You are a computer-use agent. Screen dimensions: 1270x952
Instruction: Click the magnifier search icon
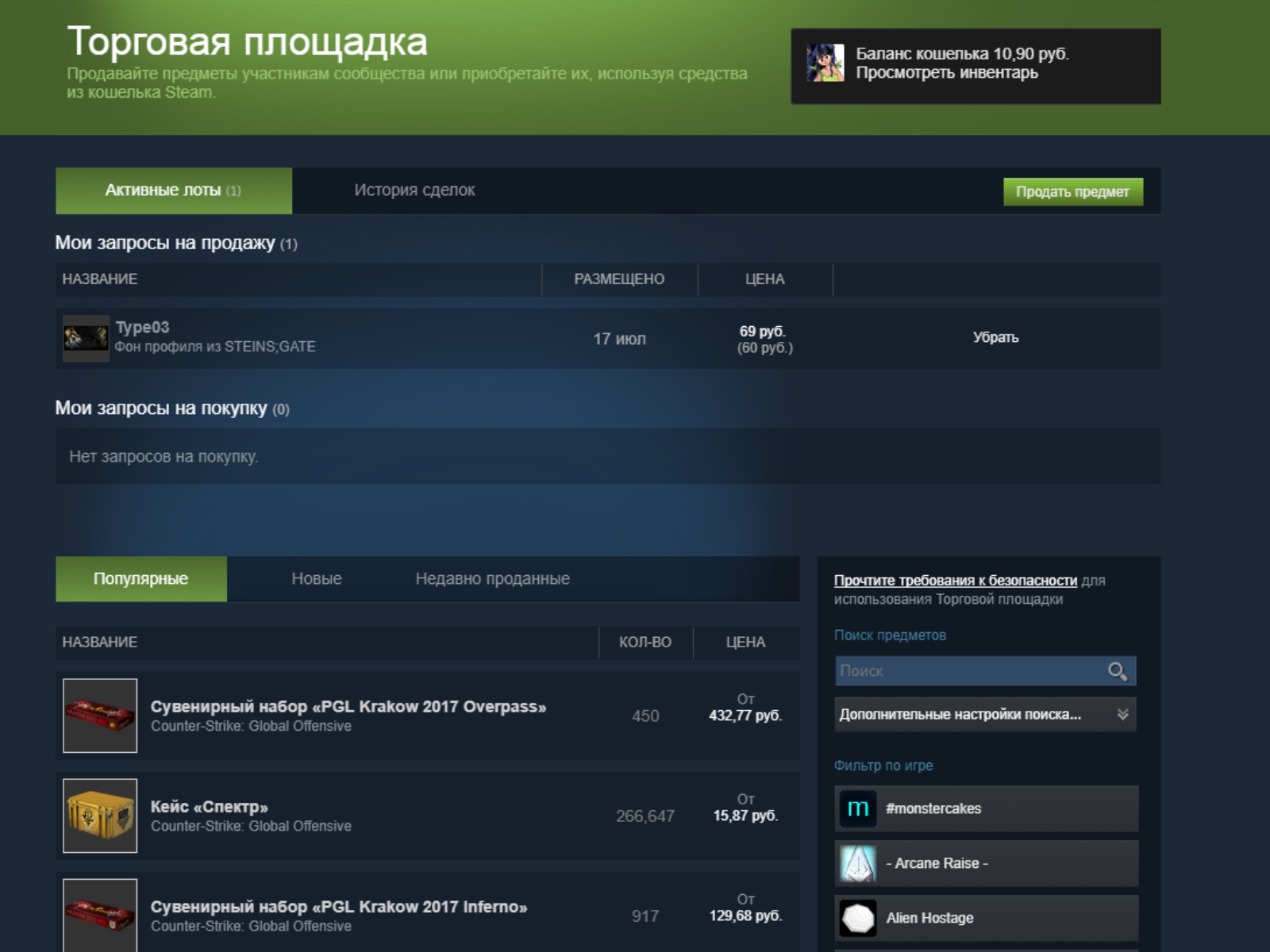[1118, 671]
